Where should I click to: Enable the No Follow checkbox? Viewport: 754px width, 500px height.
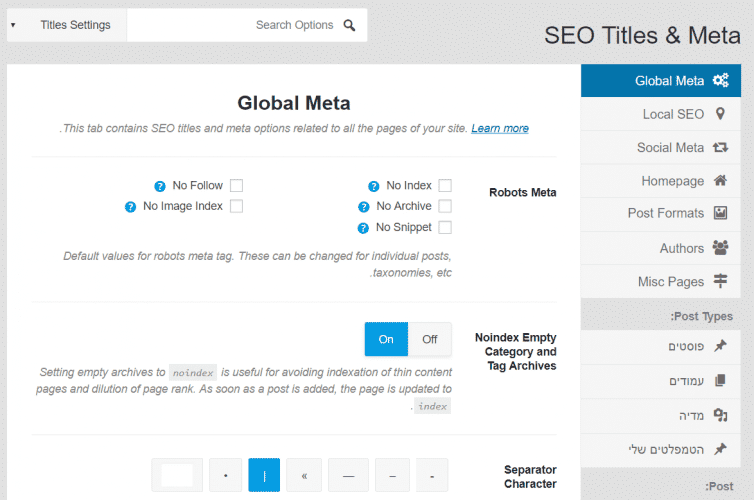(236, 186)
